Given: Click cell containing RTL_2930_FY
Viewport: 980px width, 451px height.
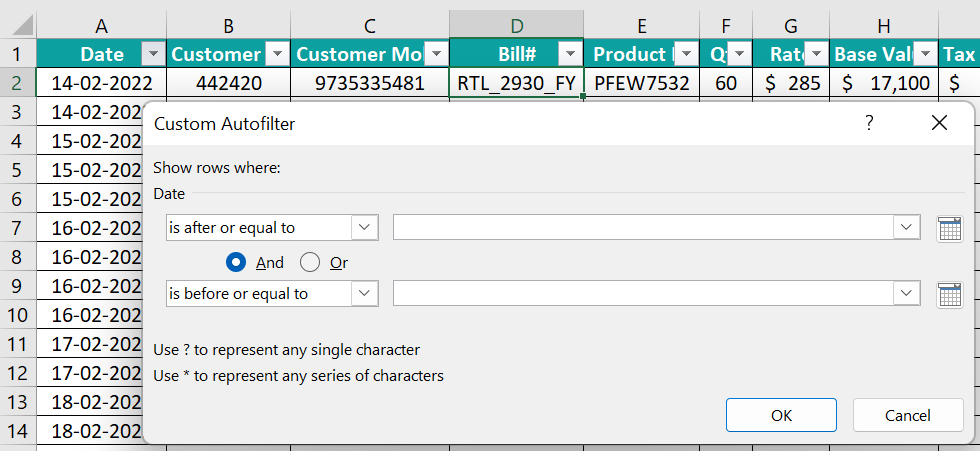Looking at the screenshot, I should pyautogui.click(x=516, y=83).
